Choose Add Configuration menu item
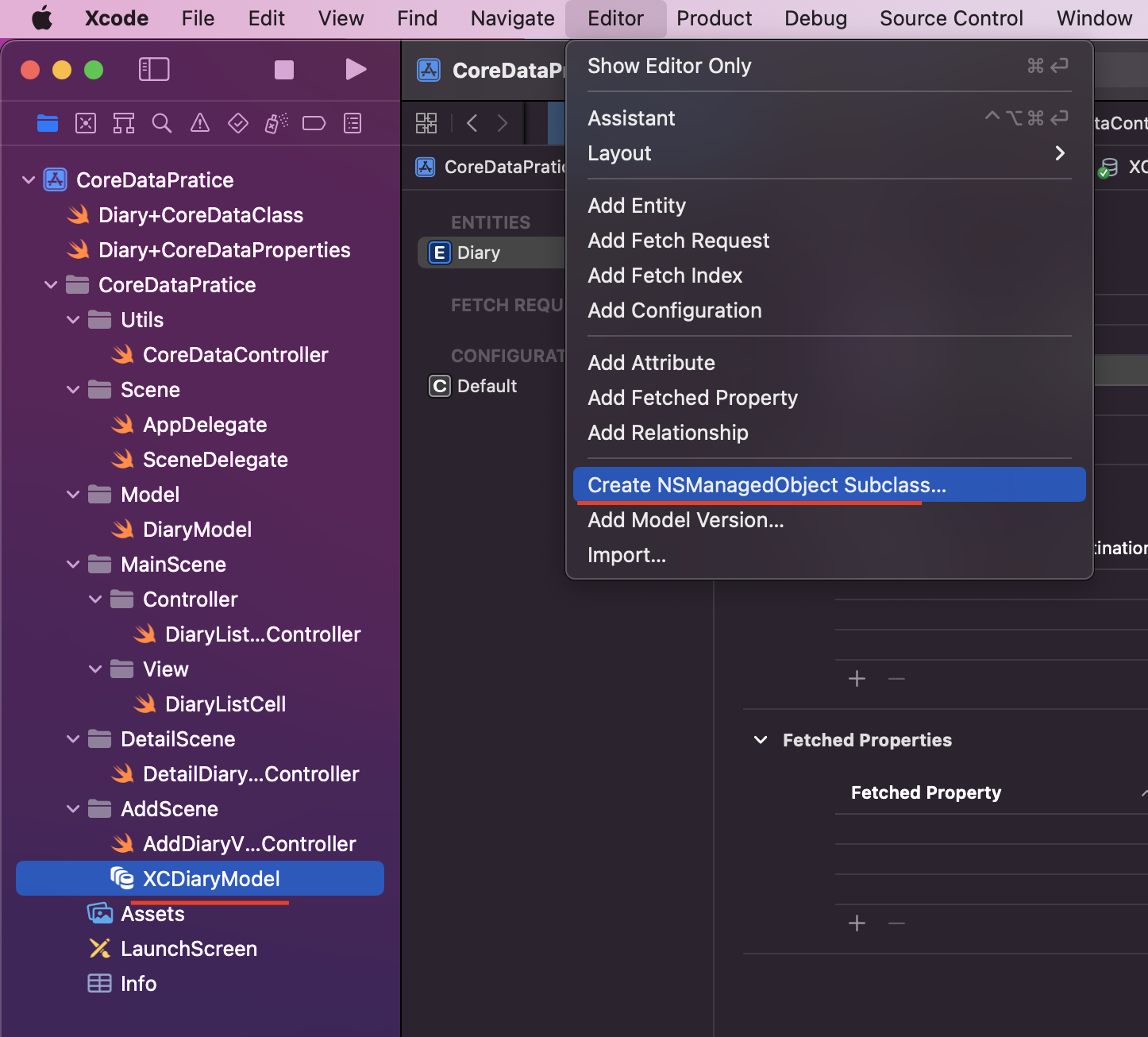The image size is (1148, 1037). coord(829,310)
